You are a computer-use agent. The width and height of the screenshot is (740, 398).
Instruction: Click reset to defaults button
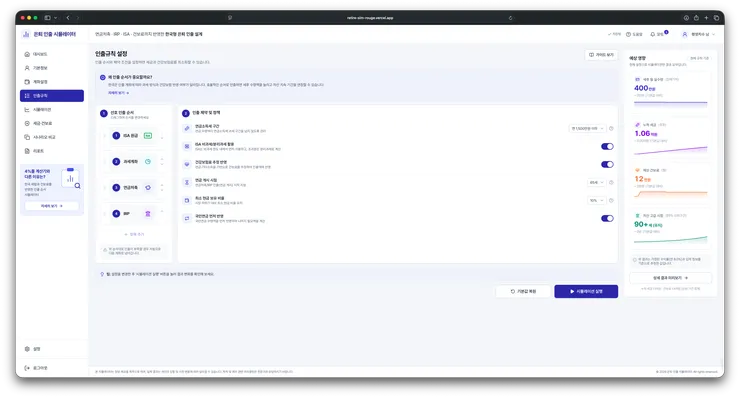click(523, 291)
